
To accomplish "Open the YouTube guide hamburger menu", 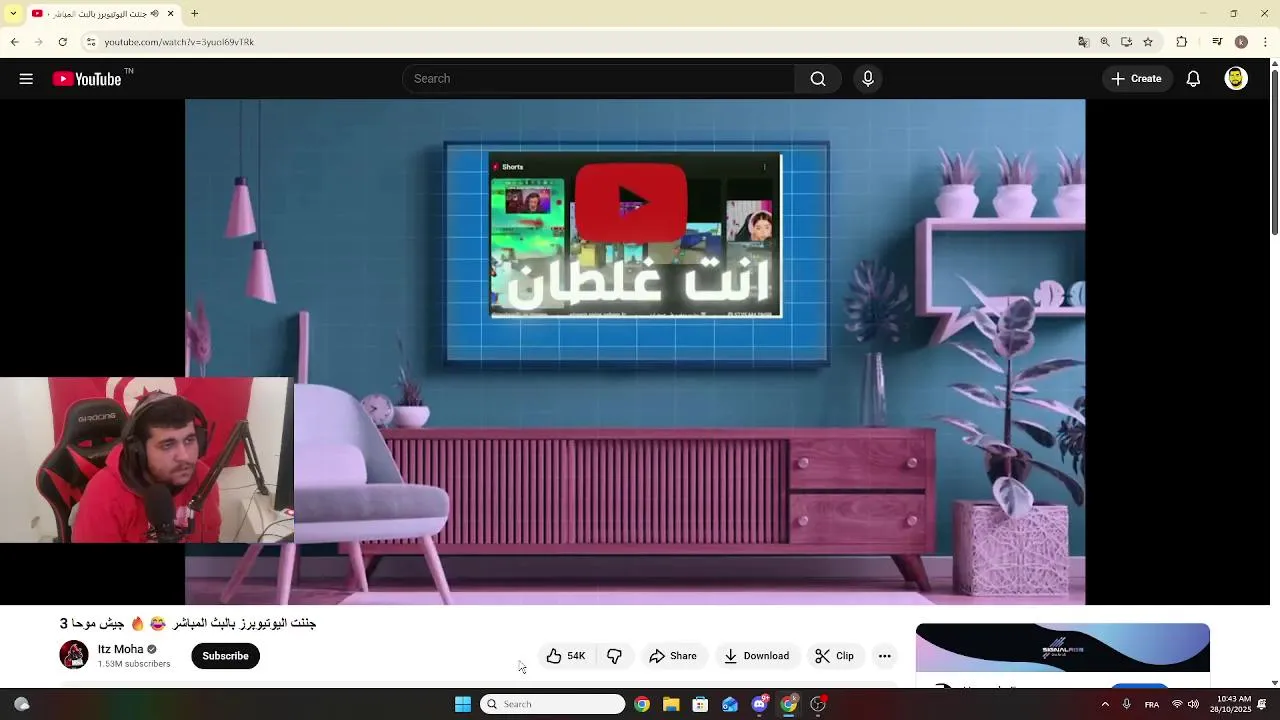I will (x=26, y=79).
